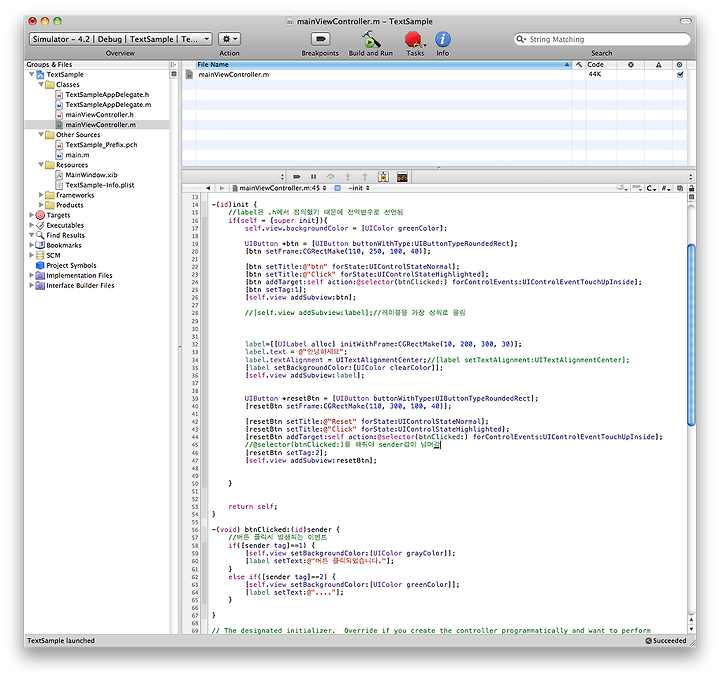Select mainViewController.h file

pos(99,115)
